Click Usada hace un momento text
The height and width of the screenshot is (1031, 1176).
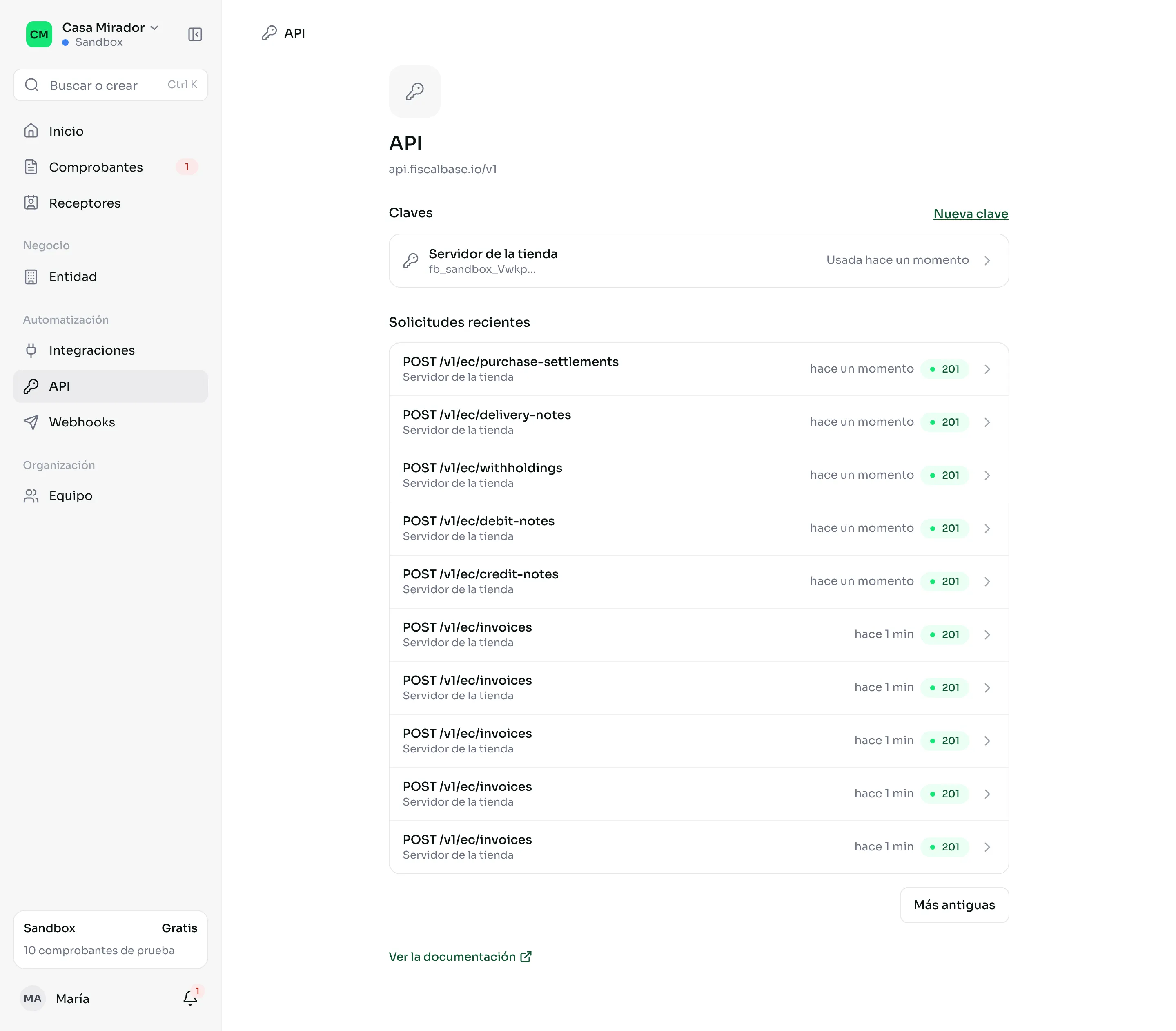coord(897,260)
